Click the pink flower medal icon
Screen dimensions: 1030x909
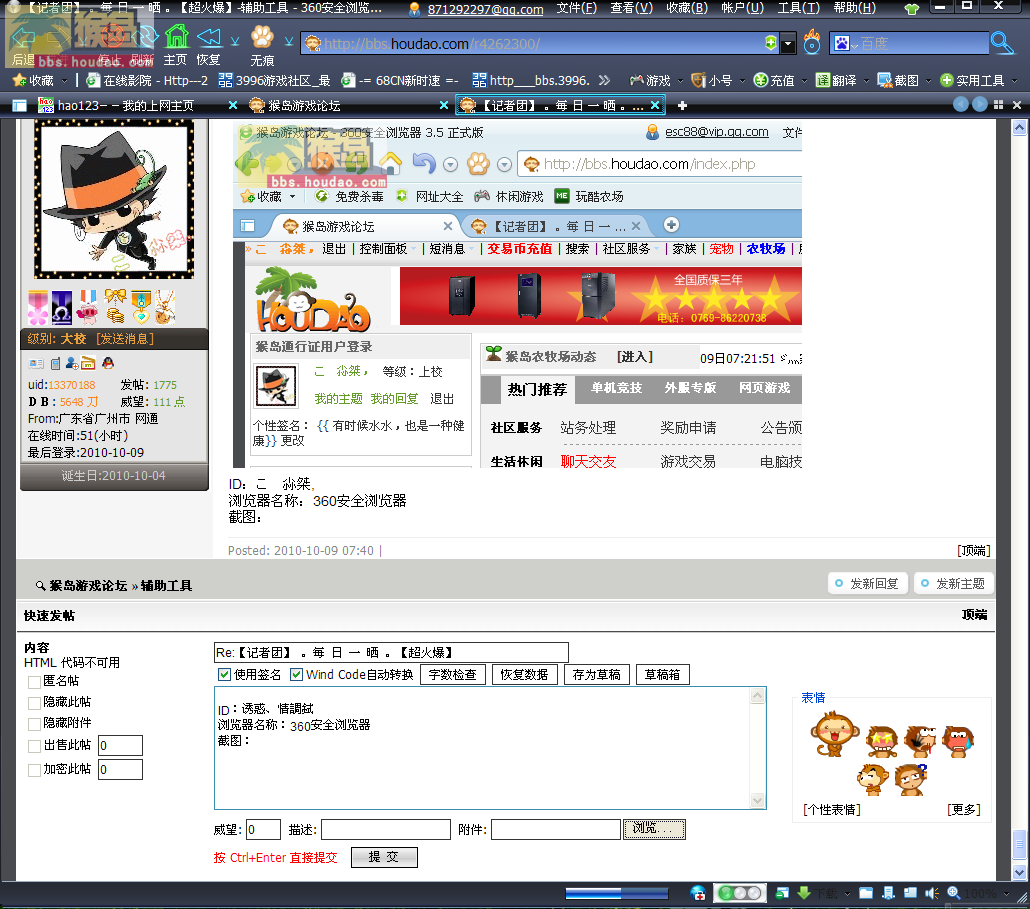click(x=37, y=307)
